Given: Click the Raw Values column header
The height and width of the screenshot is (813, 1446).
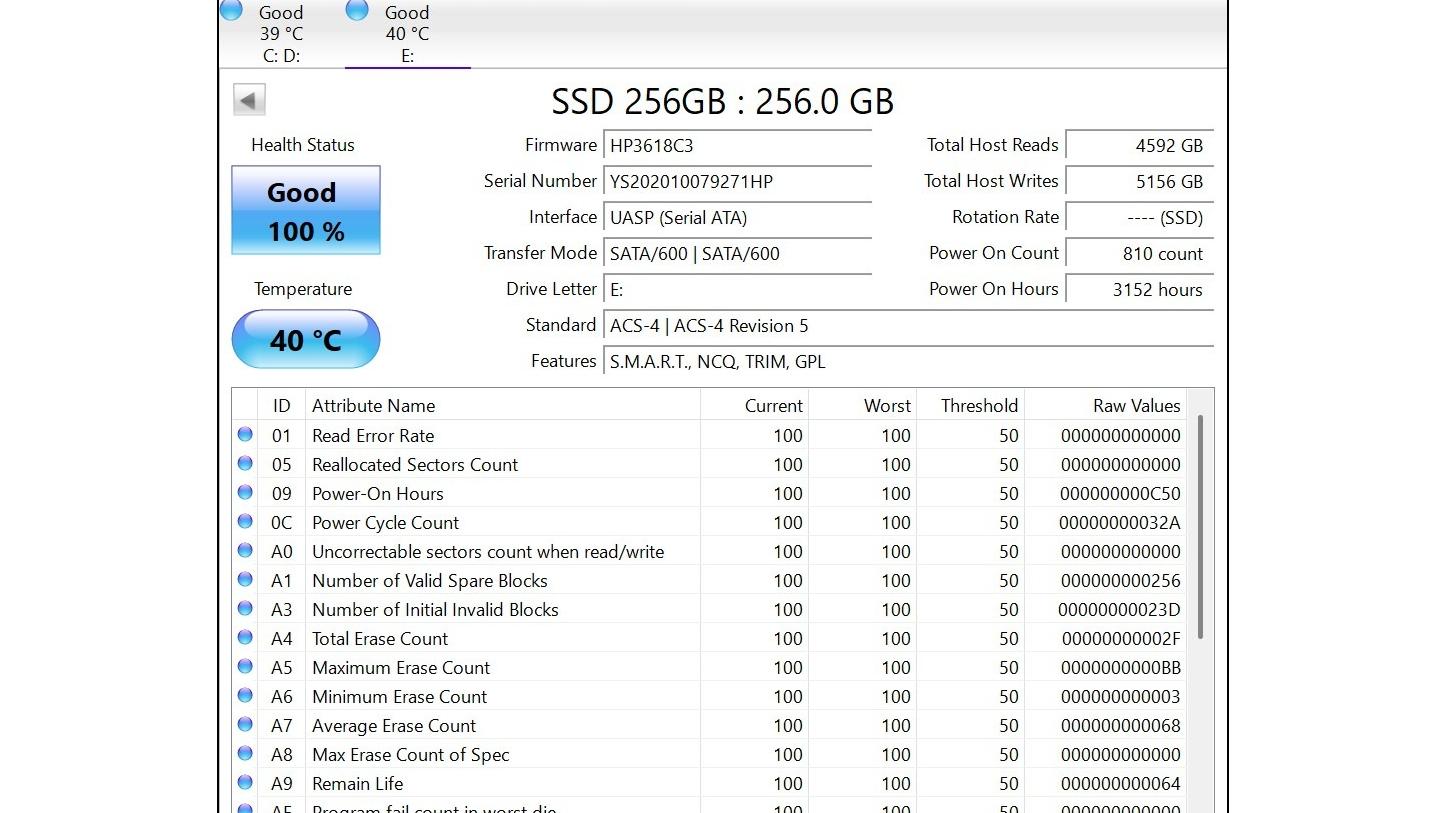Looking at the screenshot, I should coord(1136,406).
